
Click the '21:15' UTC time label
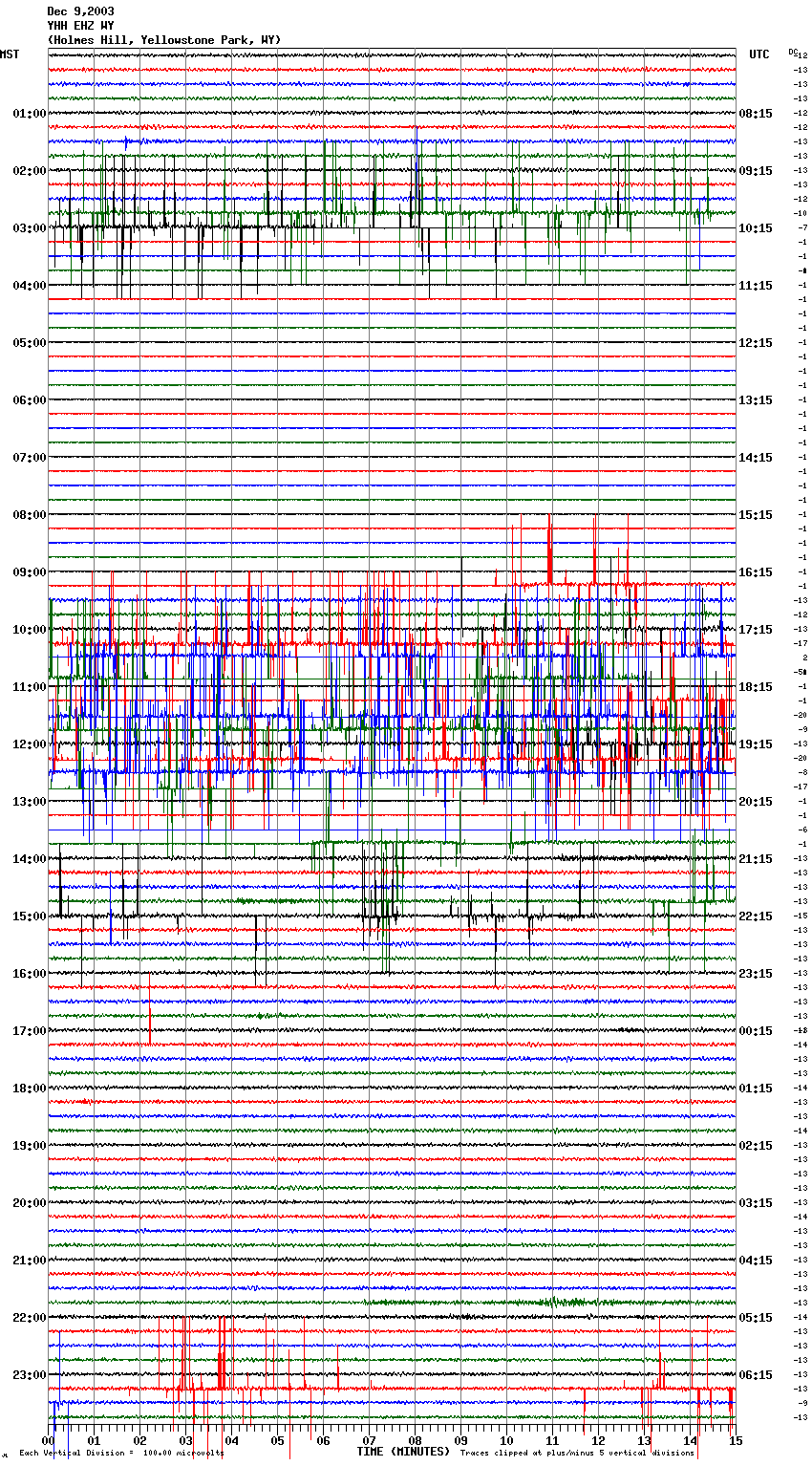pos(756,859)
